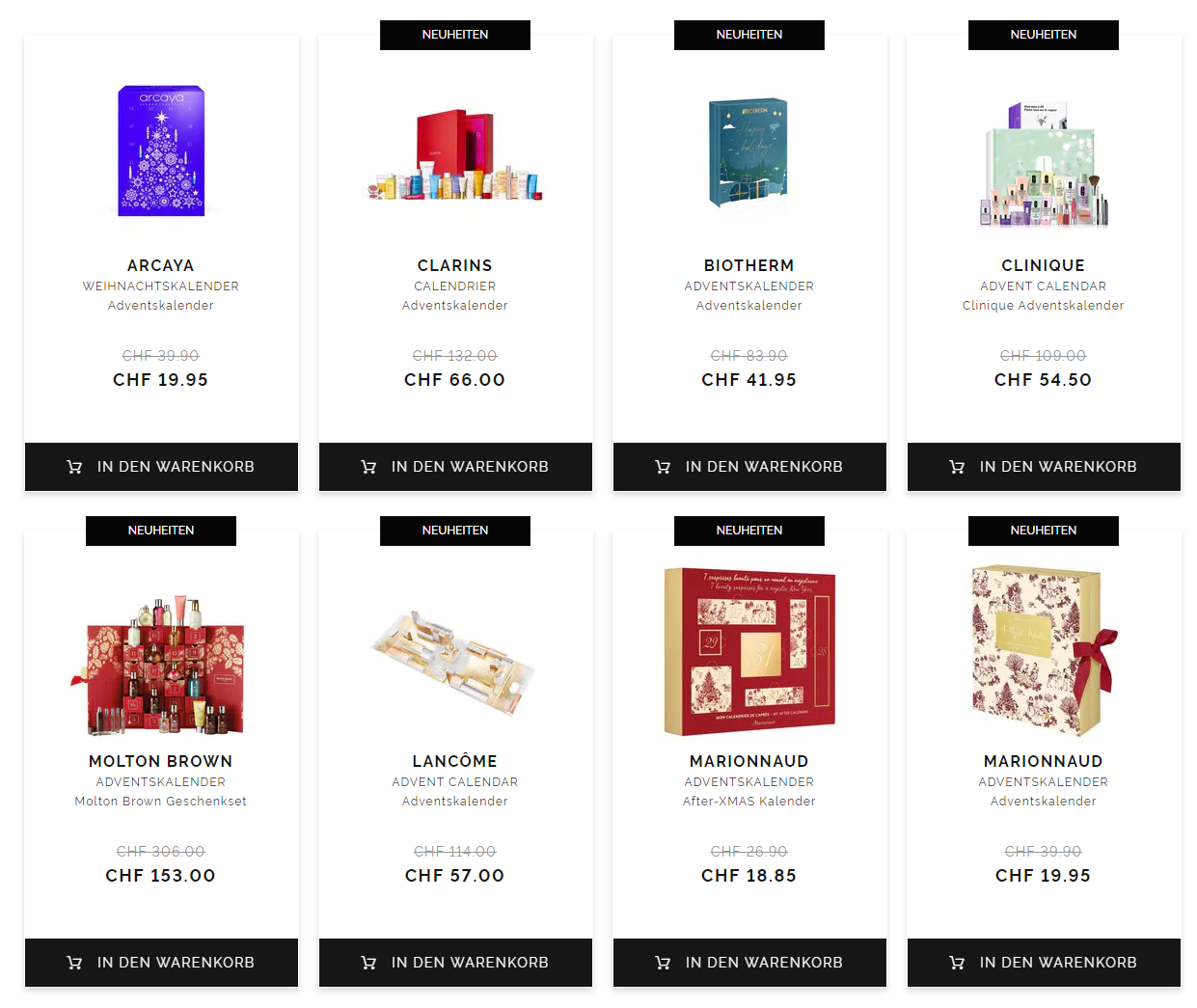Image resolution: width=1197 pixels, height=1008 pixels.
Task: Click NEUHEITEN badge above Lancôme
Action: [455, 531]
